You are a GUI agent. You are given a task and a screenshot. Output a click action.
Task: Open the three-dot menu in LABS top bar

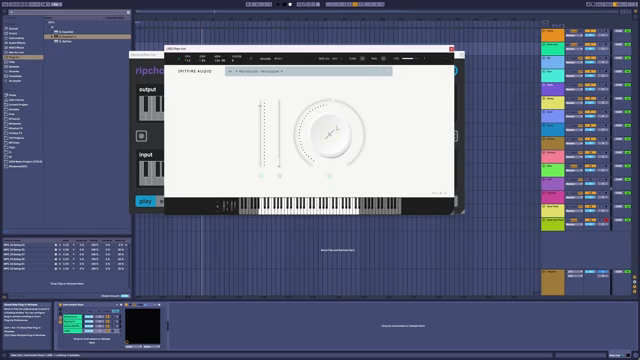424,59
